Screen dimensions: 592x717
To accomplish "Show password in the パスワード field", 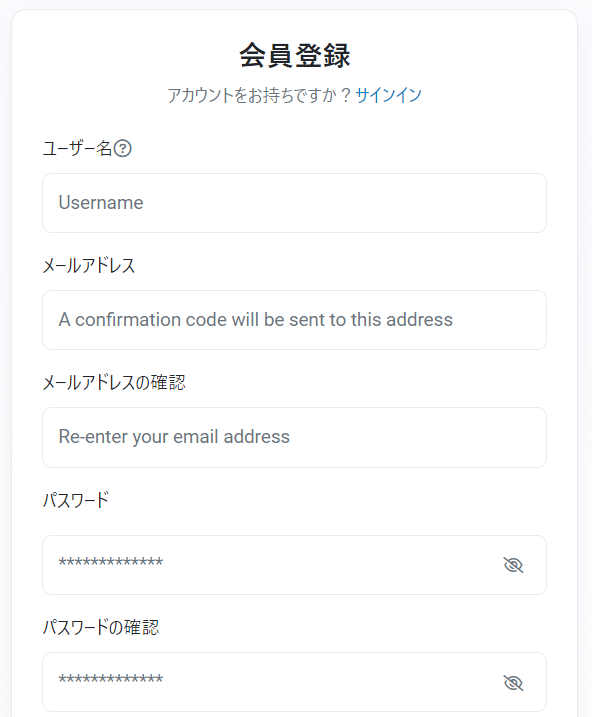I will (513, 565).
